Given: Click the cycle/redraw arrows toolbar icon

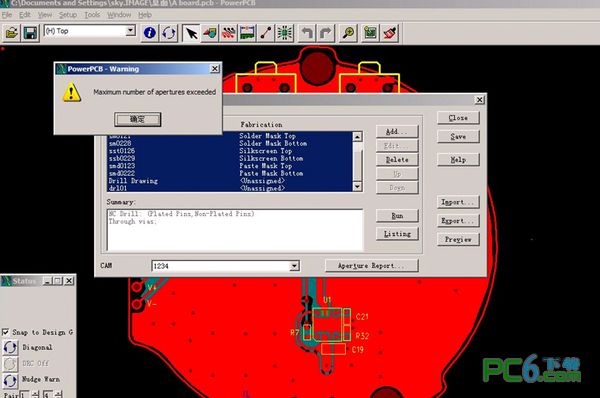Looking at the screenshot, I should click(169, 33).
